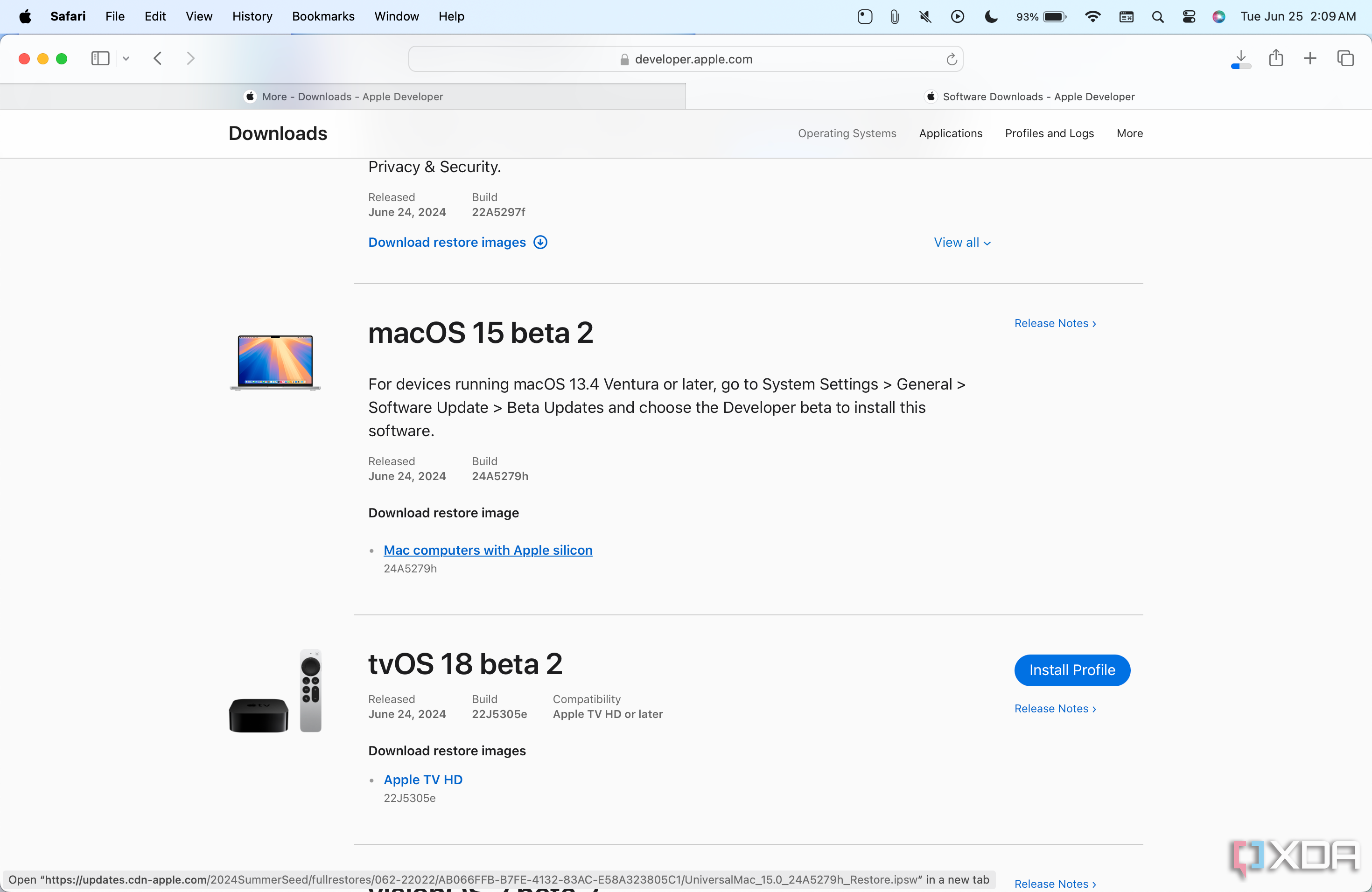Open the History menu

coord(252,16)
